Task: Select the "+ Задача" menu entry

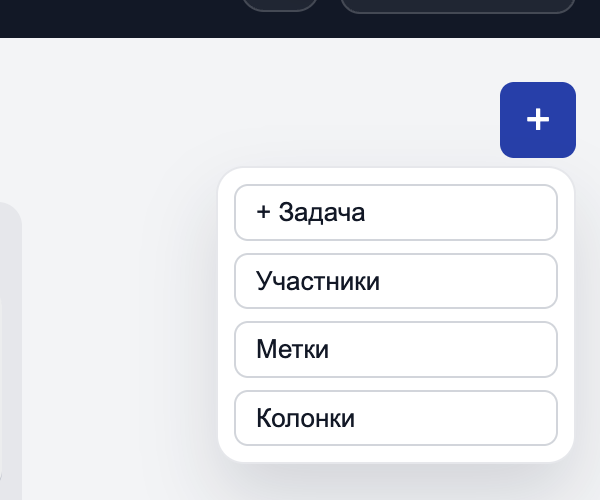Action: pyautogui.click(x=395, y=212)
